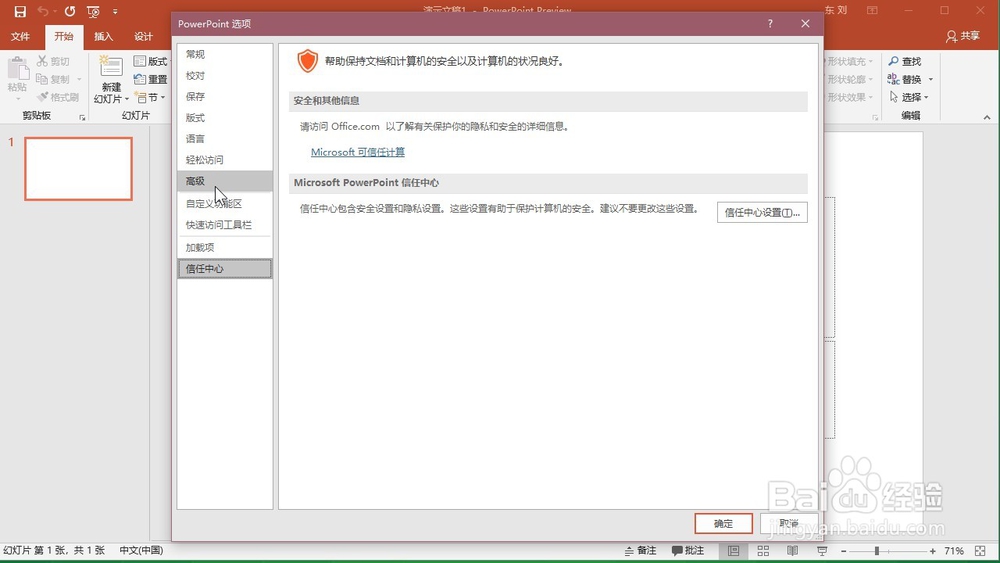The height and width of the screenshot is (563, 1000).
Task: Toggle 备注 Notes in status bar
Action: (x=640, y=550)
